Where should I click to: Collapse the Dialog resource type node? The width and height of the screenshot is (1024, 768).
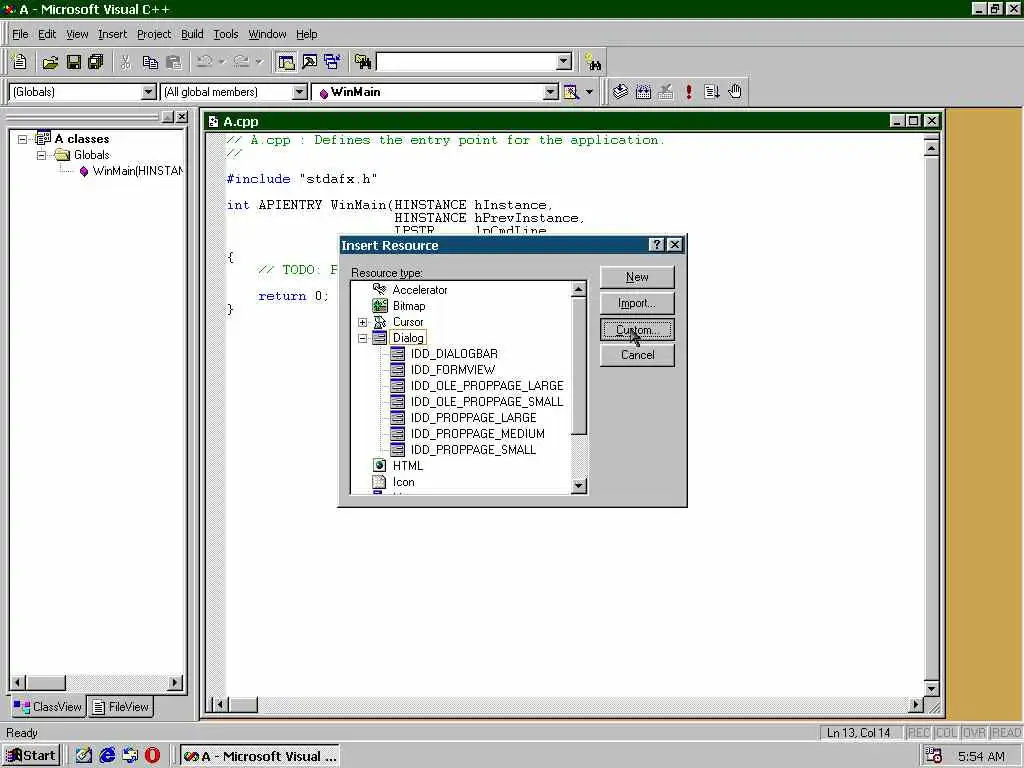click(x=362, y=338)
